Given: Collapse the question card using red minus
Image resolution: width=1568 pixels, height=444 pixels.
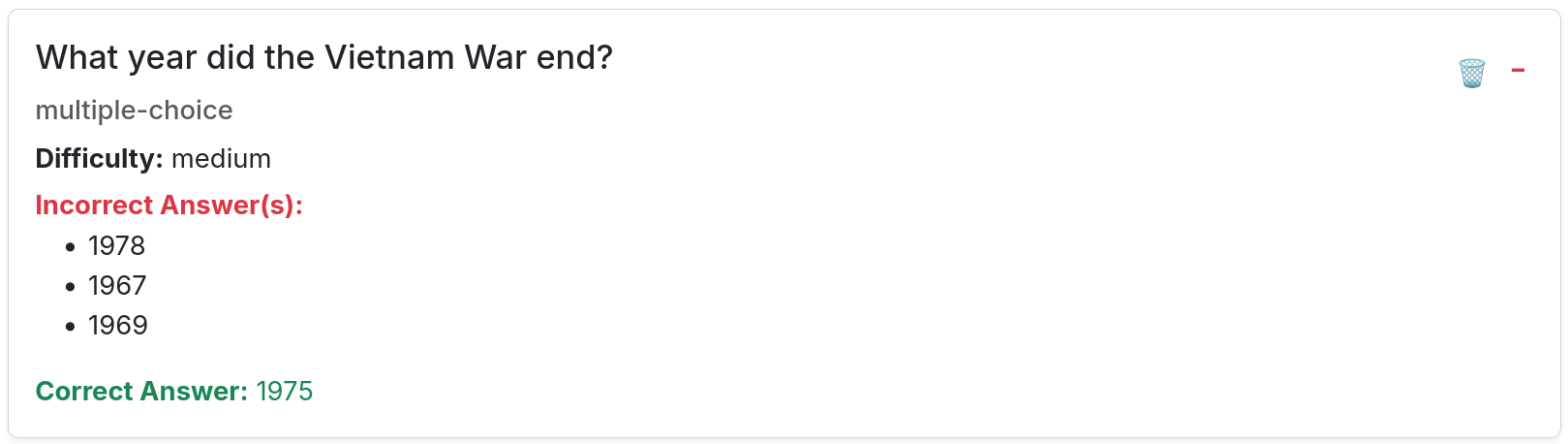Looking at the screenshot, I should 1518,71.
